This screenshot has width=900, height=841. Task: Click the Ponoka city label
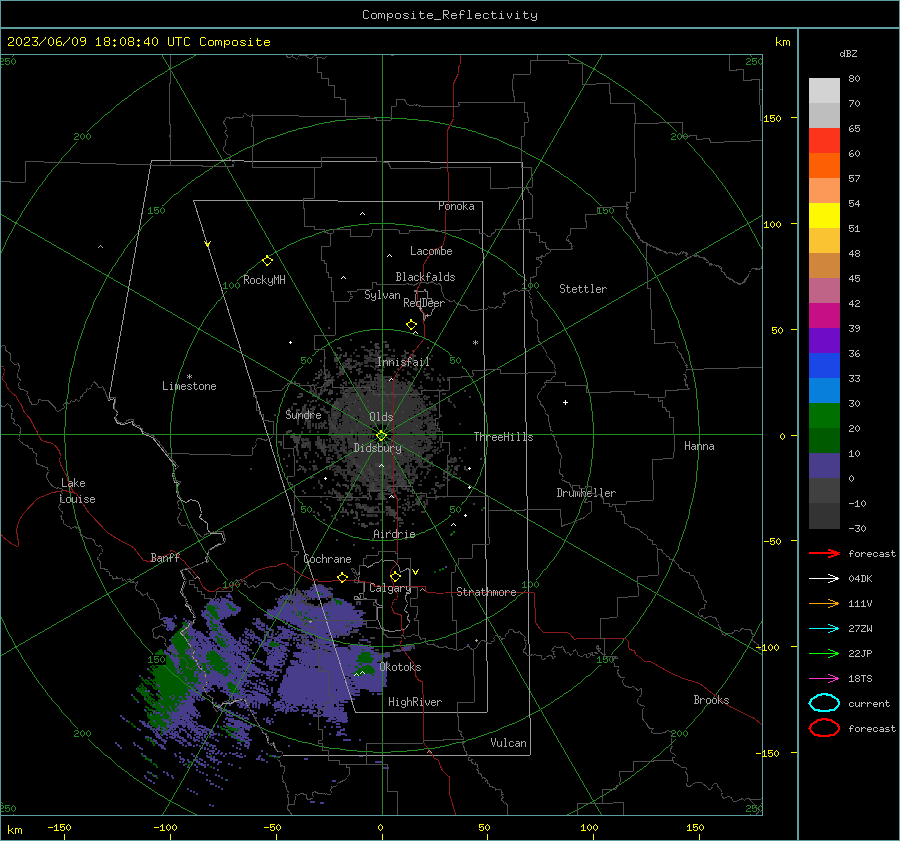(456, 206)
